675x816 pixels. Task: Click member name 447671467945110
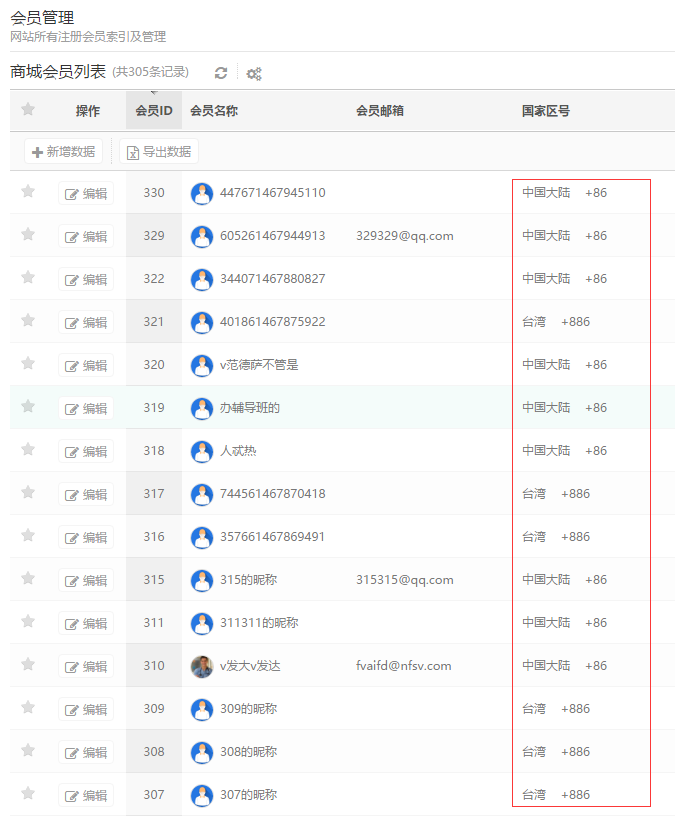(x=272, y=193)
